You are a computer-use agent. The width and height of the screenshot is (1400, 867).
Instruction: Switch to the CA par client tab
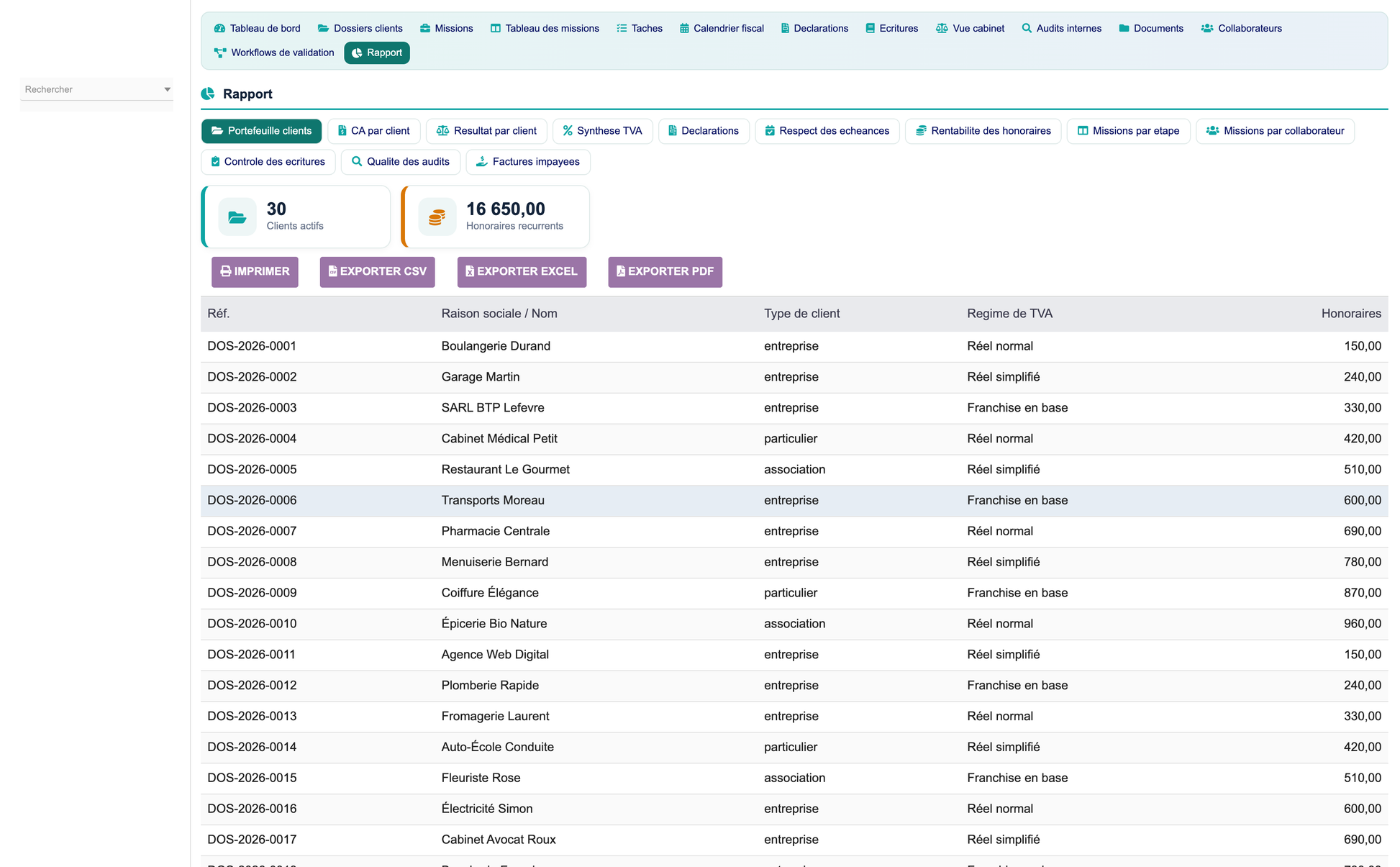[x=373, y=131]
